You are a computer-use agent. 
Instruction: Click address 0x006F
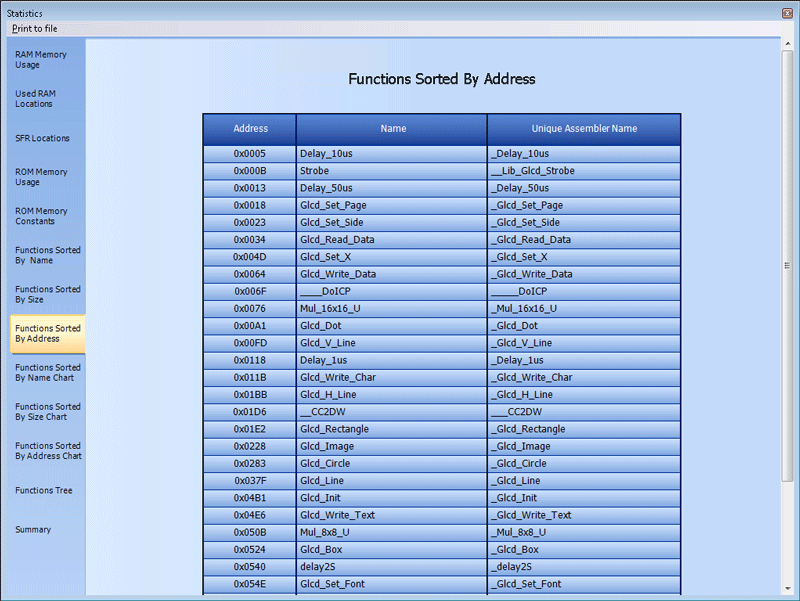[249, 291]
